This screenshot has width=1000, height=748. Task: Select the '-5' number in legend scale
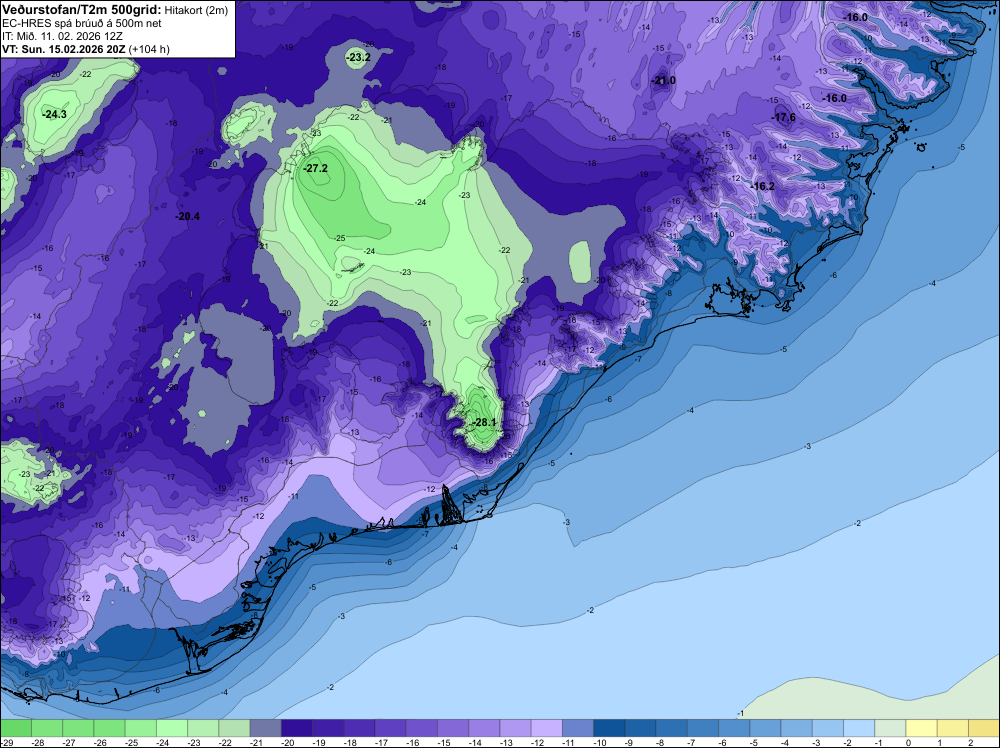coord(756,743)
